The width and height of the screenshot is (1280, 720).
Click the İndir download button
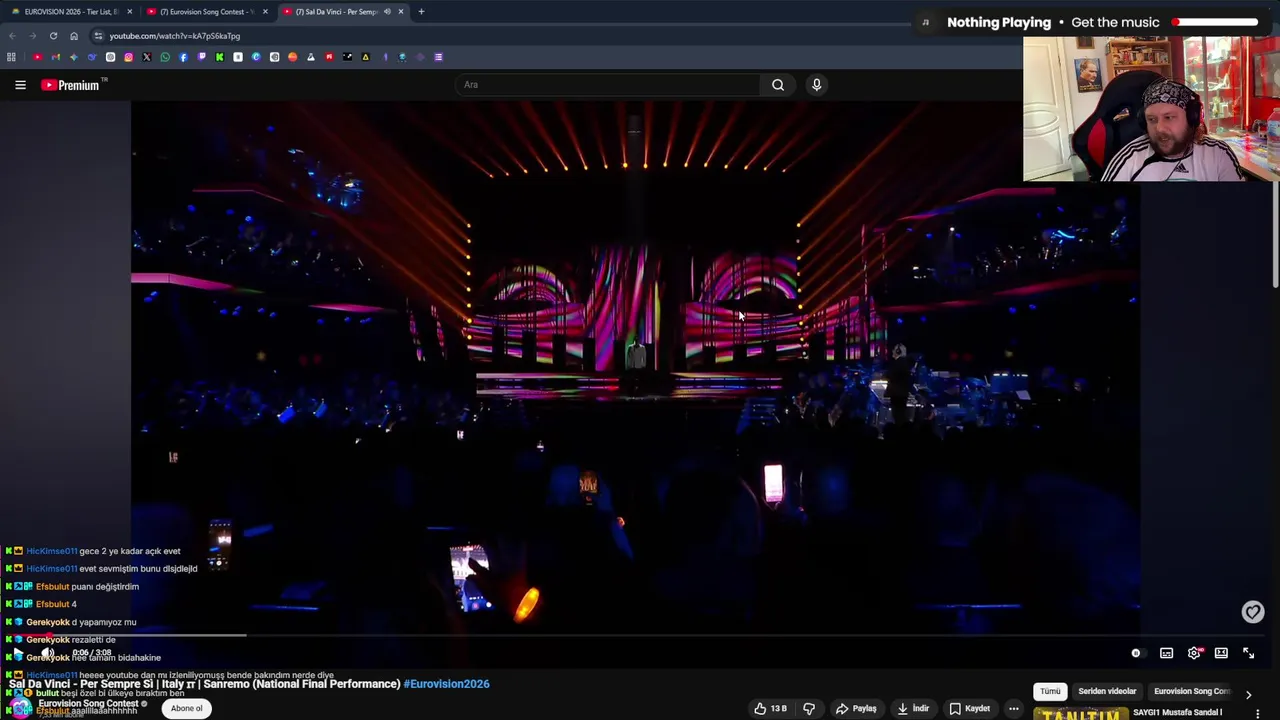913,708
